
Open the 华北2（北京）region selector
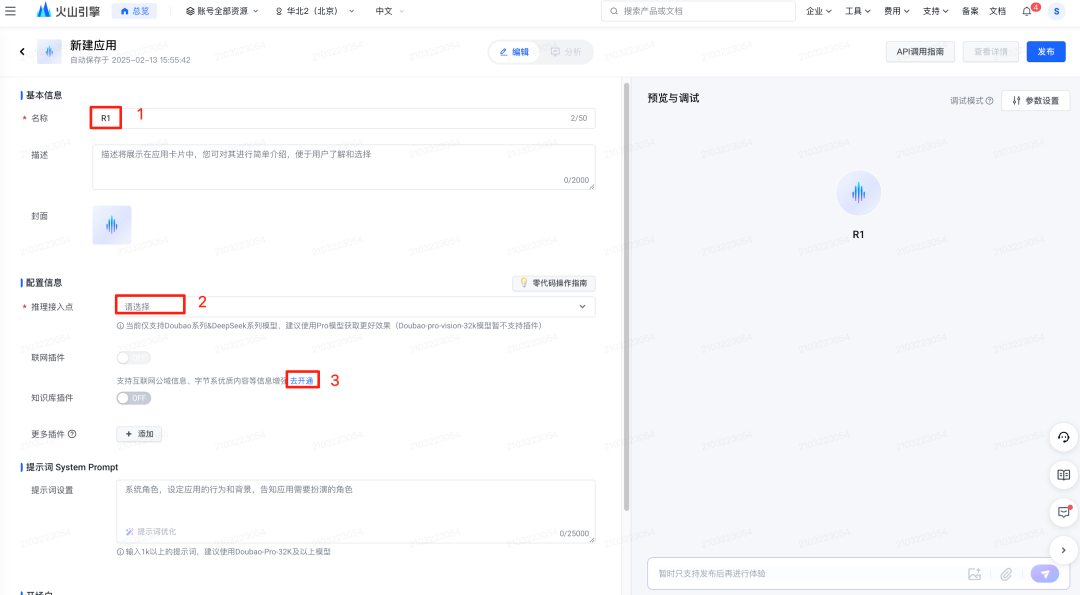point(315,11)
